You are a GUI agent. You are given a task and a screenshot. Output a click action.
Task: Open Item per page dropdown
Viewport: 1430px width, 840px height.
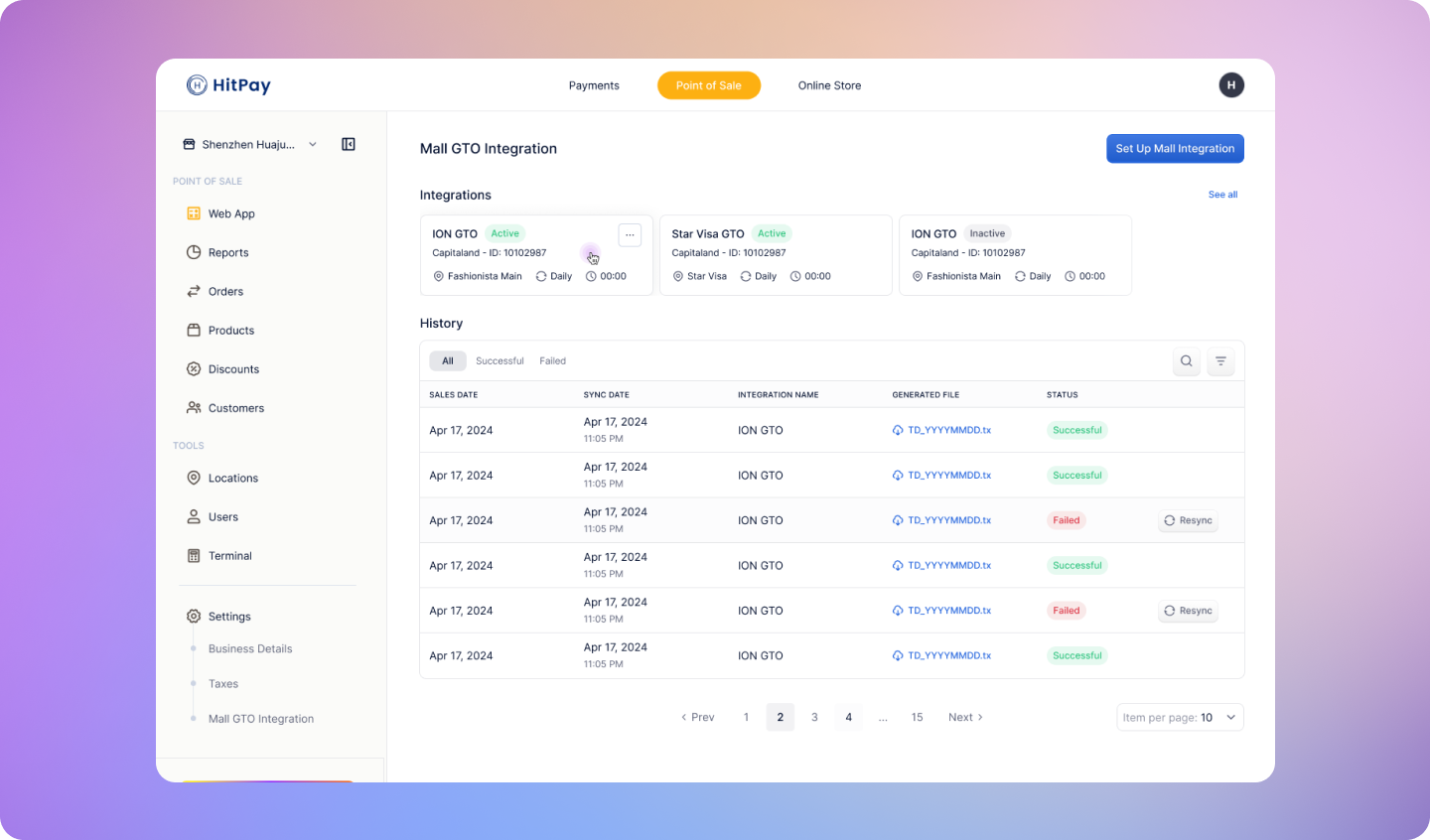[x=1180, y=717]
